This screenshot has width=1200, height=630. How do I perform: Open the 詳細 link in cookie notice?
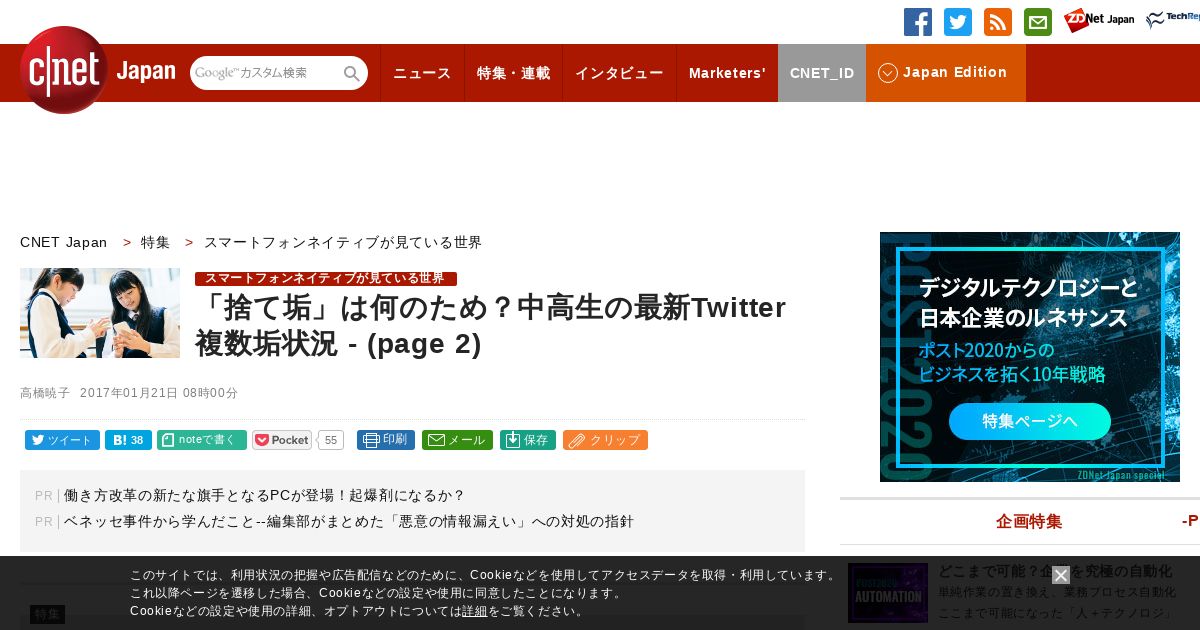pos(475,611)
